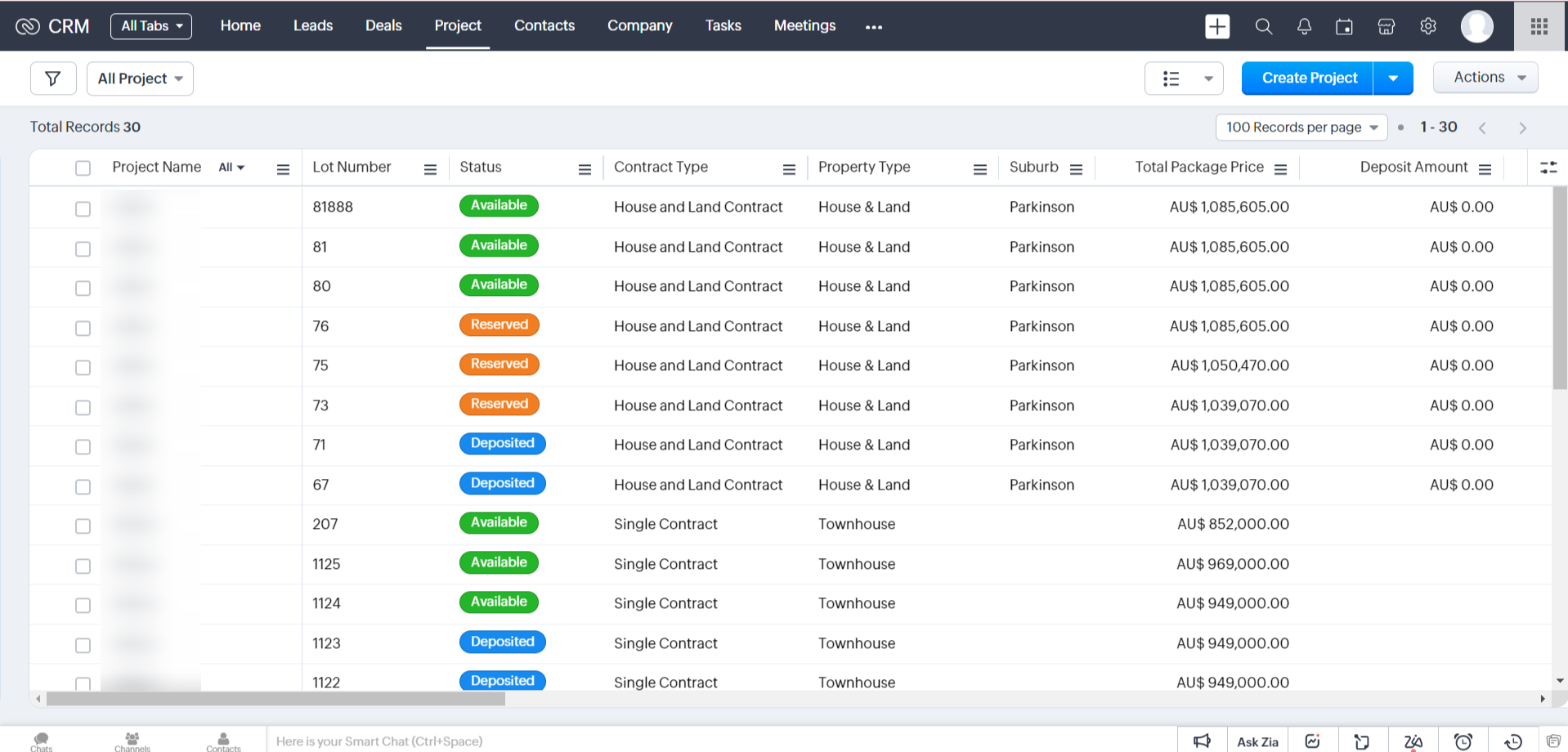Select the checkbox for lot 80
This screenshot has width=1568, height=752.
click(x=83, y=289)
